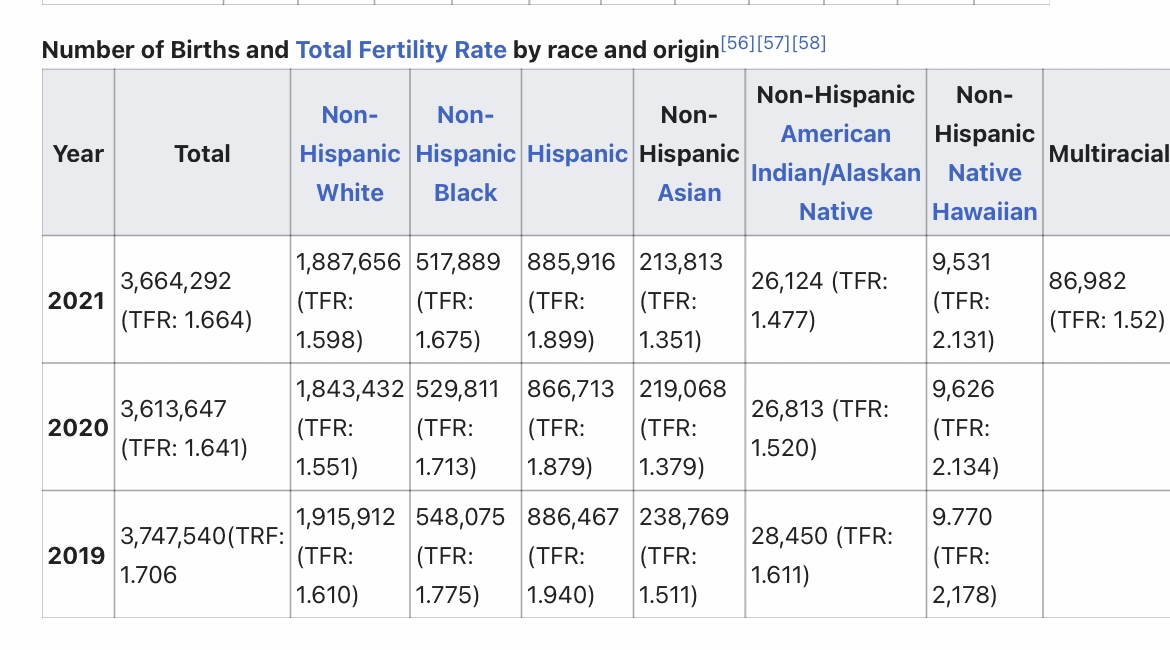Open citation reference [57]
This screenshot has width=1170, height=650.
tap(773, 43)
